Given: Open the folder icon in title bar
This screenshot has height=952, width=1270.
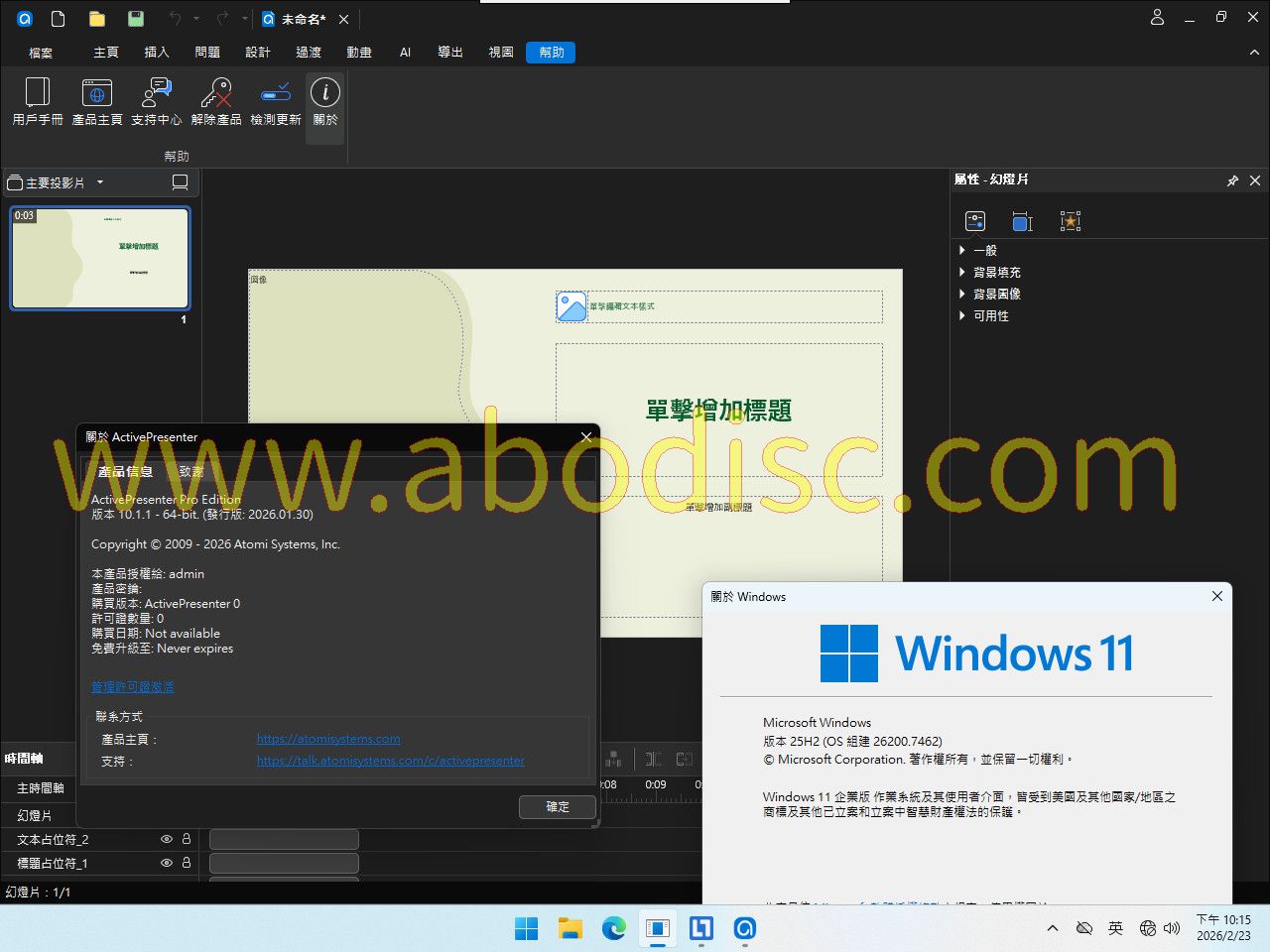Looking at the screenshot, I should tap(96, 19).
